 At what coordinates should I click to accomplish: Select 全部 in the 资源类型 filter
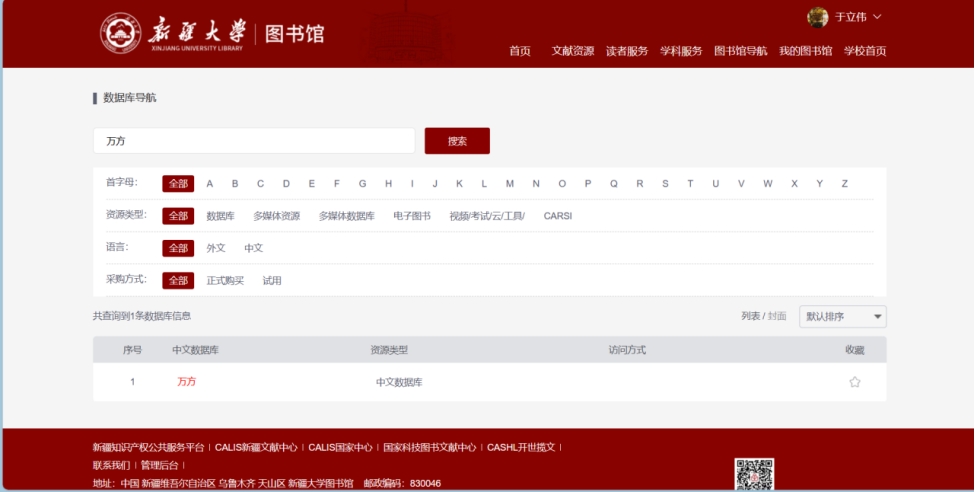(x=178, y=216)
